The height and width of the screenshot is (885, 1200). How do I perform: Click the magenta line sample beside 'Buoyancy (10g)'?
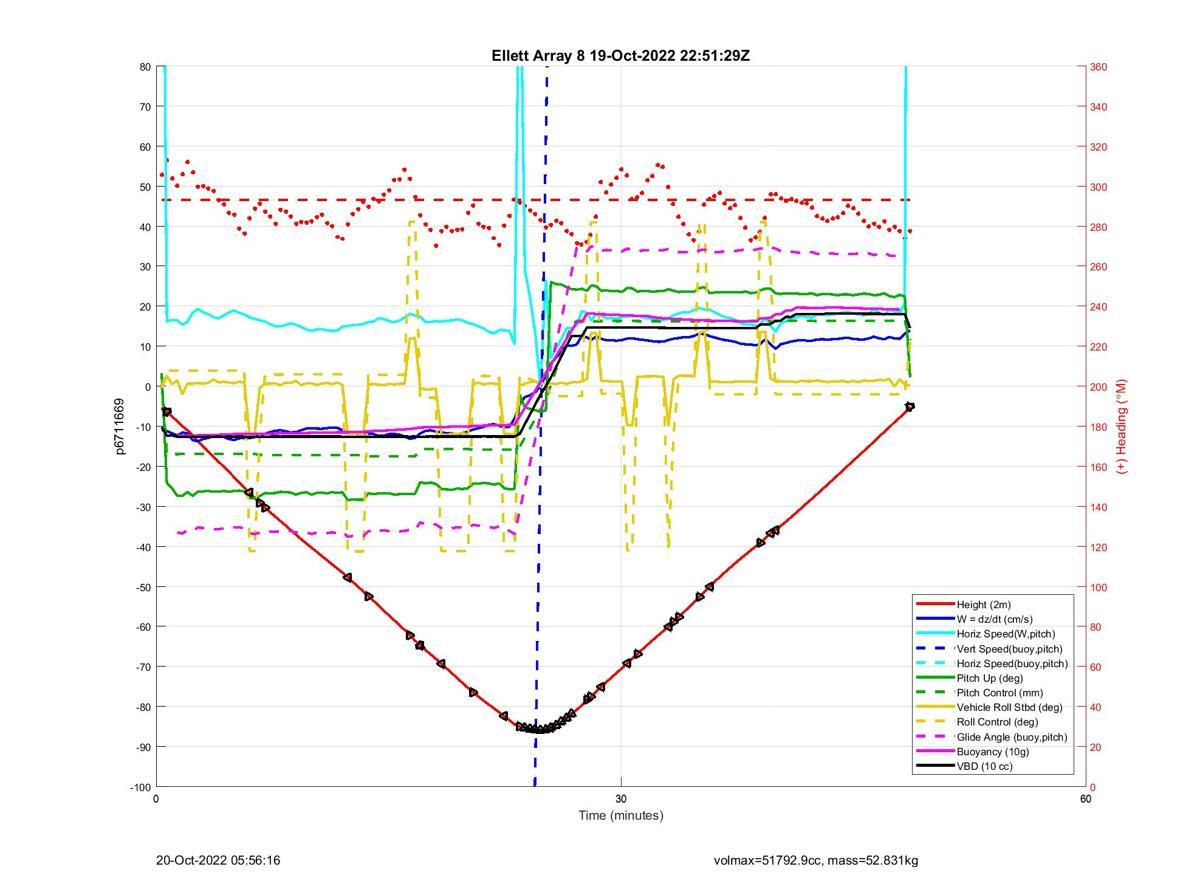pyautogui.click(x=934, y=751)
